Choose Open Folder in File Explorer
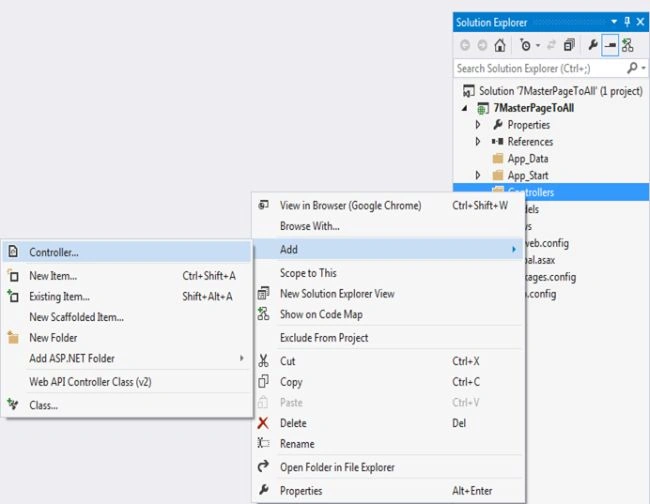Image resolution: width=650 pixels, height=504 pixels. click(388, 468)
